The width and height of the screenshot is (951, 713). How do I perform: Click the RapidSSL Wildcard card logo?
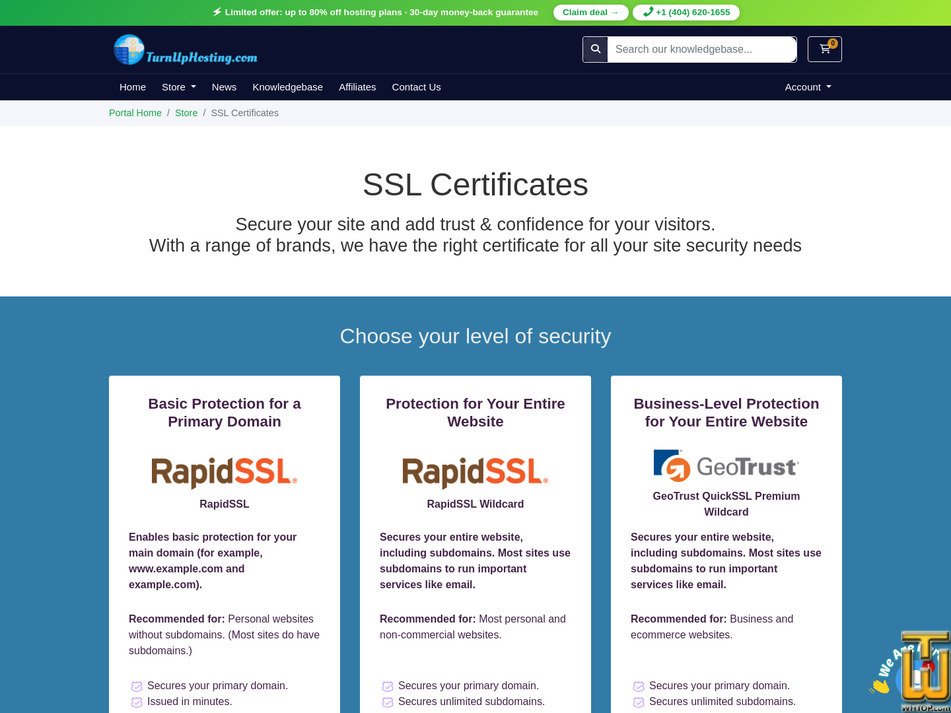pos(475,473)
